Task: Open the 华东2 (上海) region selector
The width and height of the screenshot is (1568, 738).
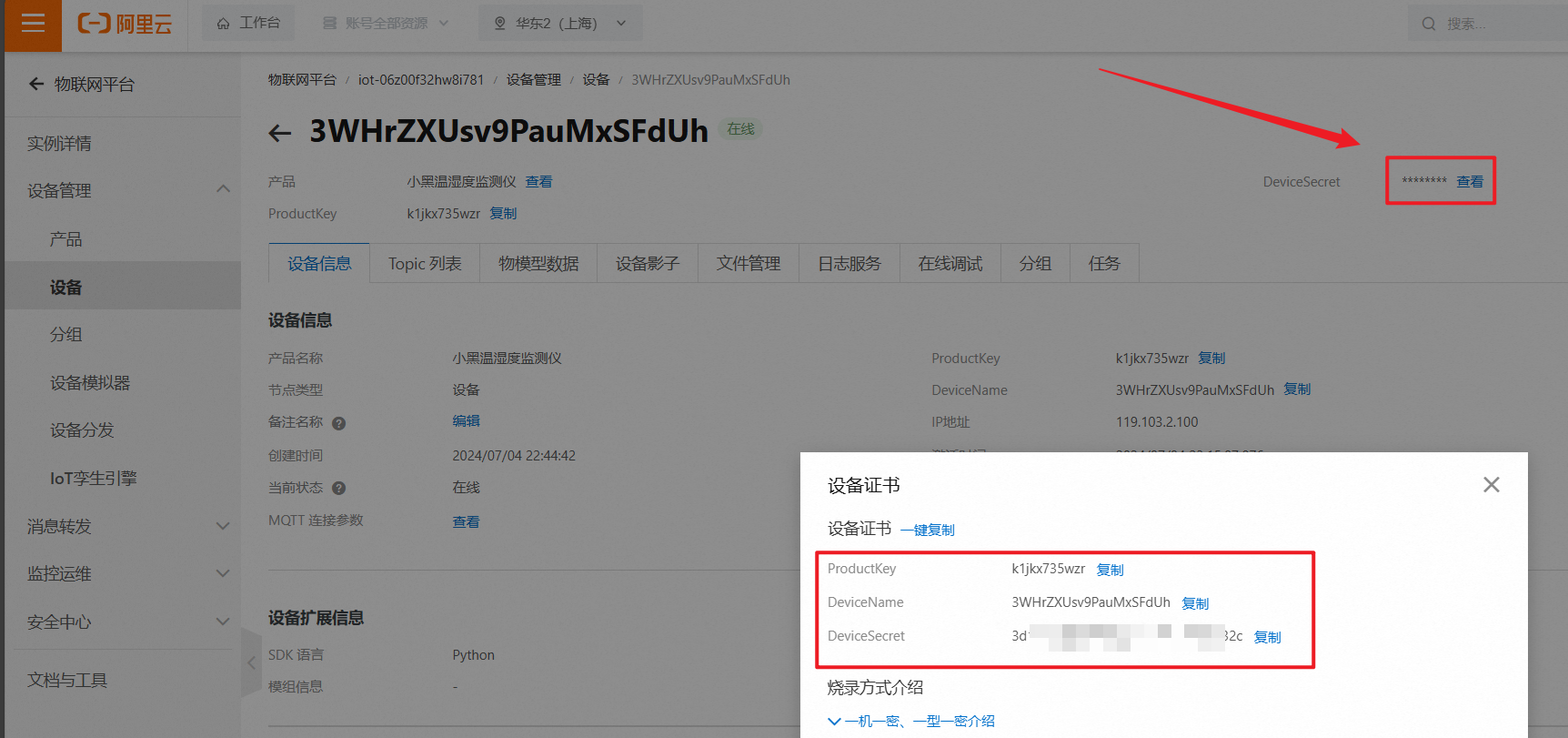Action: (x=560, y=23)
